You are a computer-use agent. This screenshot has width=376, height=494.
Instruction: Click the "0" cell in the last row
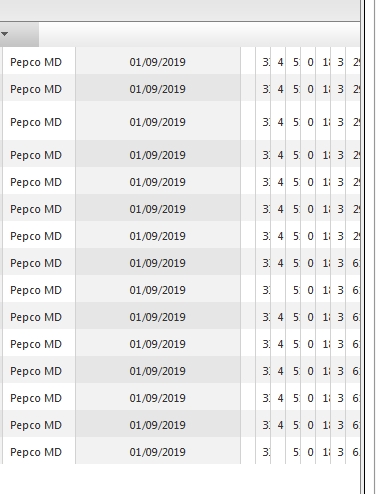(x=308, y=452)
